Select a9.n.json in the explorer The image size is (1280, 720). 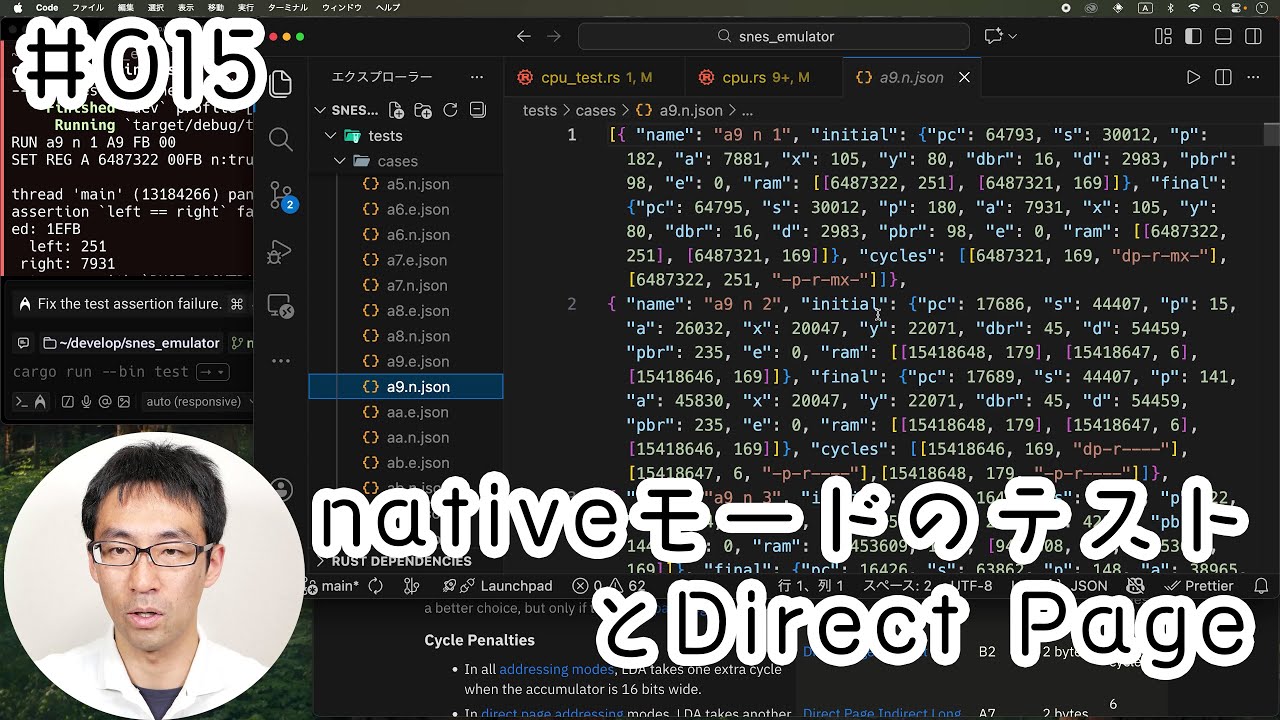point(407,387)
